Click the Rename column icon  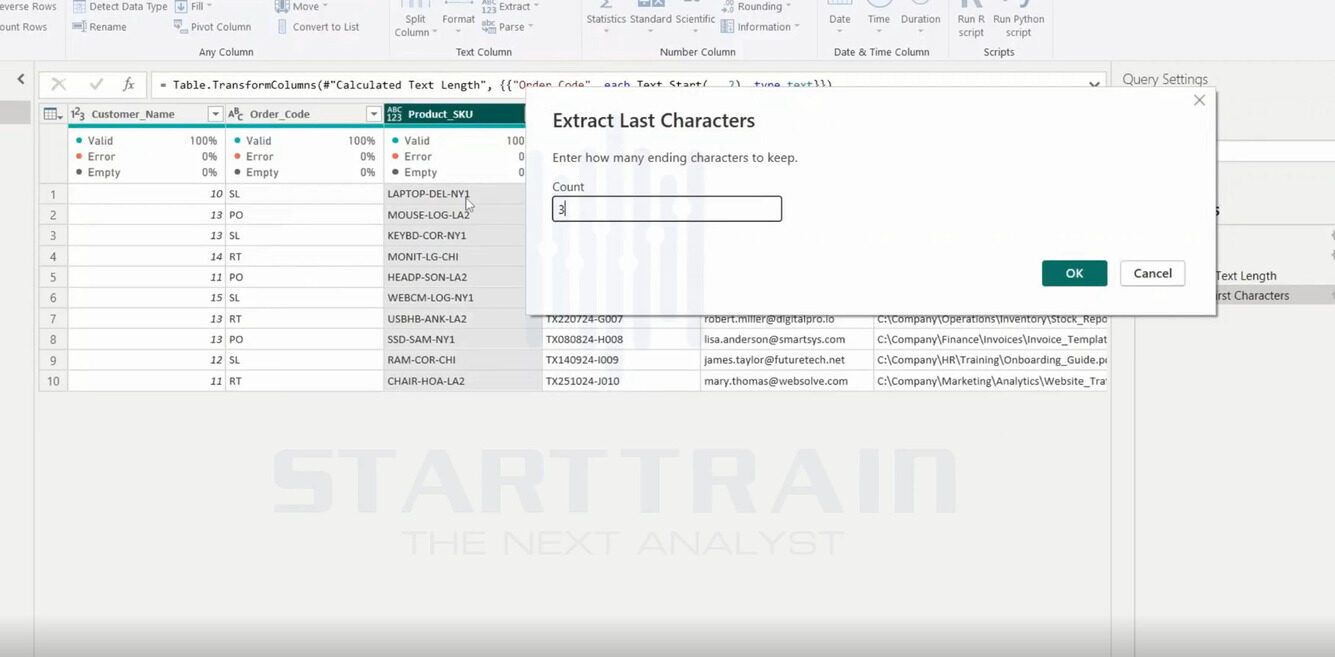tap(79, 27)
